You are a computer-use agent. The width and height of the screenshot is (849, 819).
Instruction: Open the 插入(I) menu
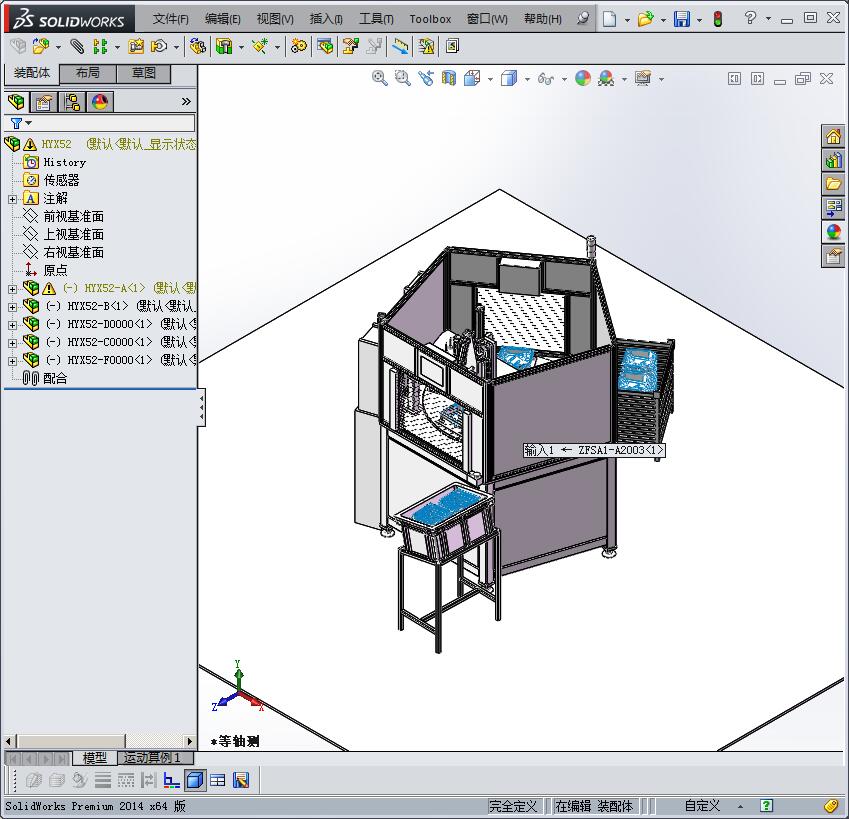pyautogui.click(x=326, y=19)
